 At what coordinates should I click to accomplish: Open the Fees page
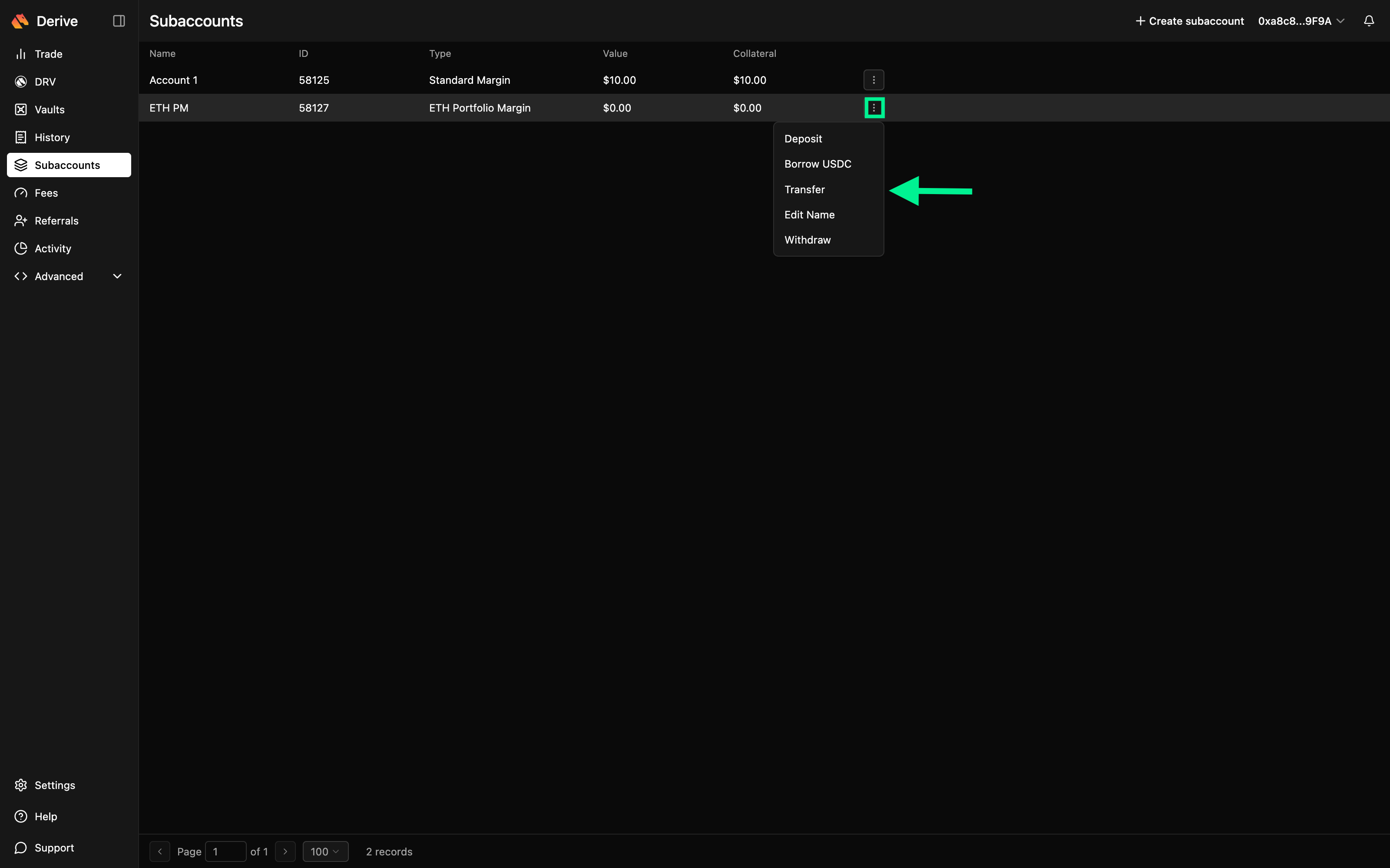pos(46,193)
